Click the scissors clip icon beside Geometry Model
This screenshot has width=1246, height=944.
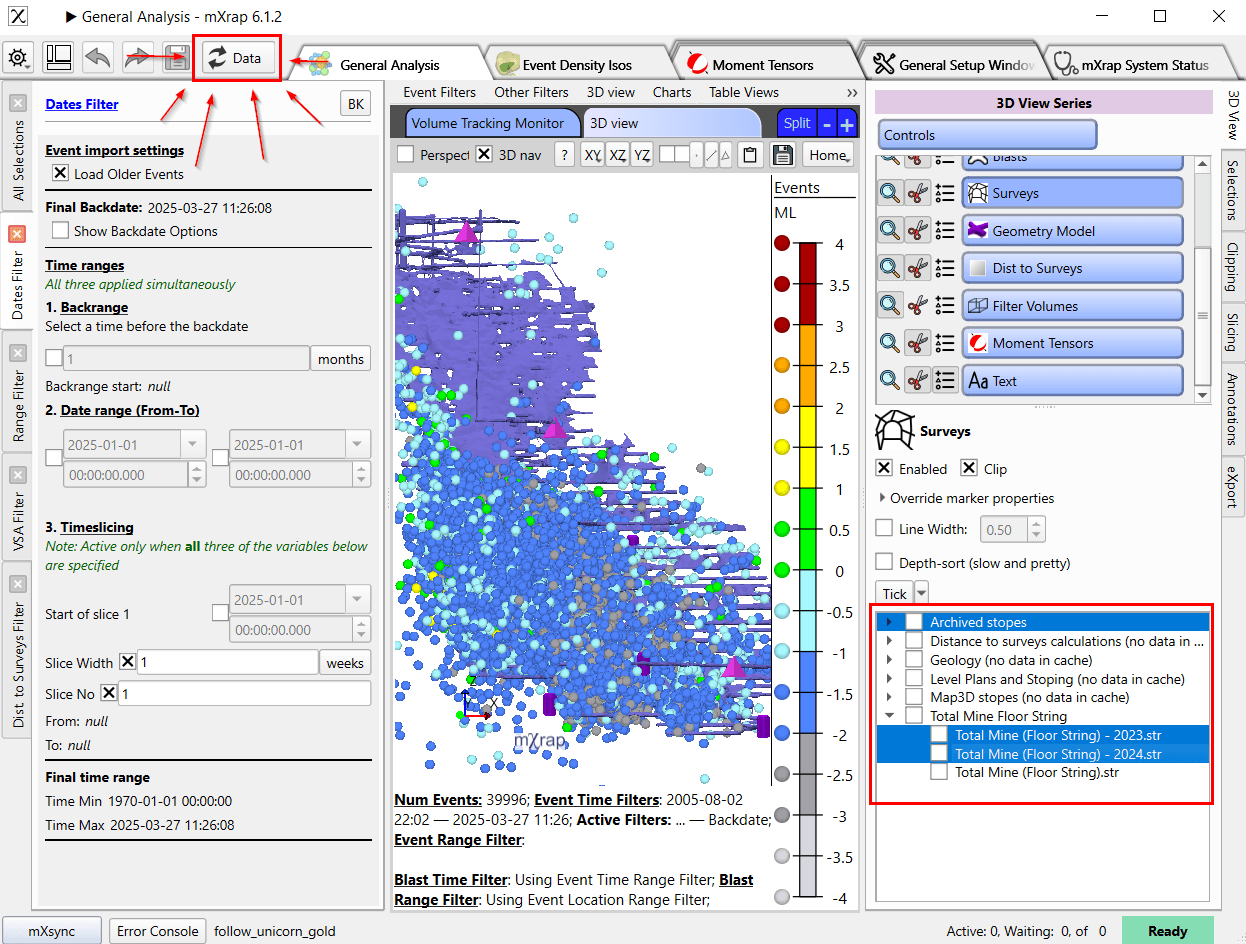(x=917, y=230)
